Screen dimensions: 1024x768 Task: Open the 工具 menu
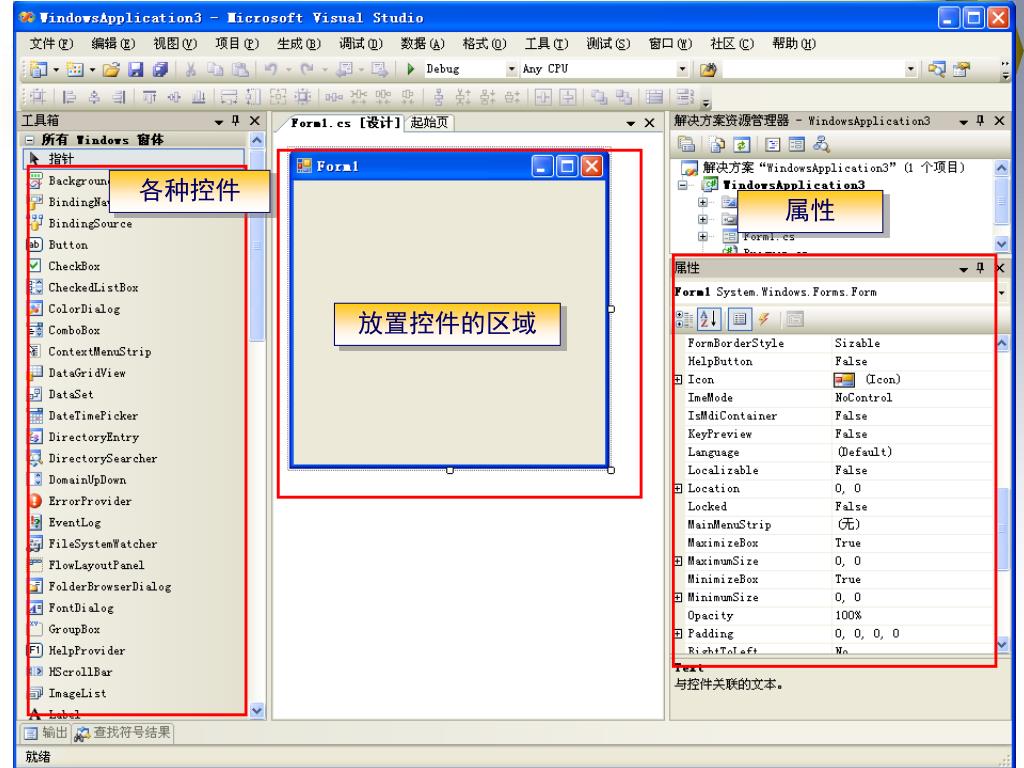pos(546,44)
